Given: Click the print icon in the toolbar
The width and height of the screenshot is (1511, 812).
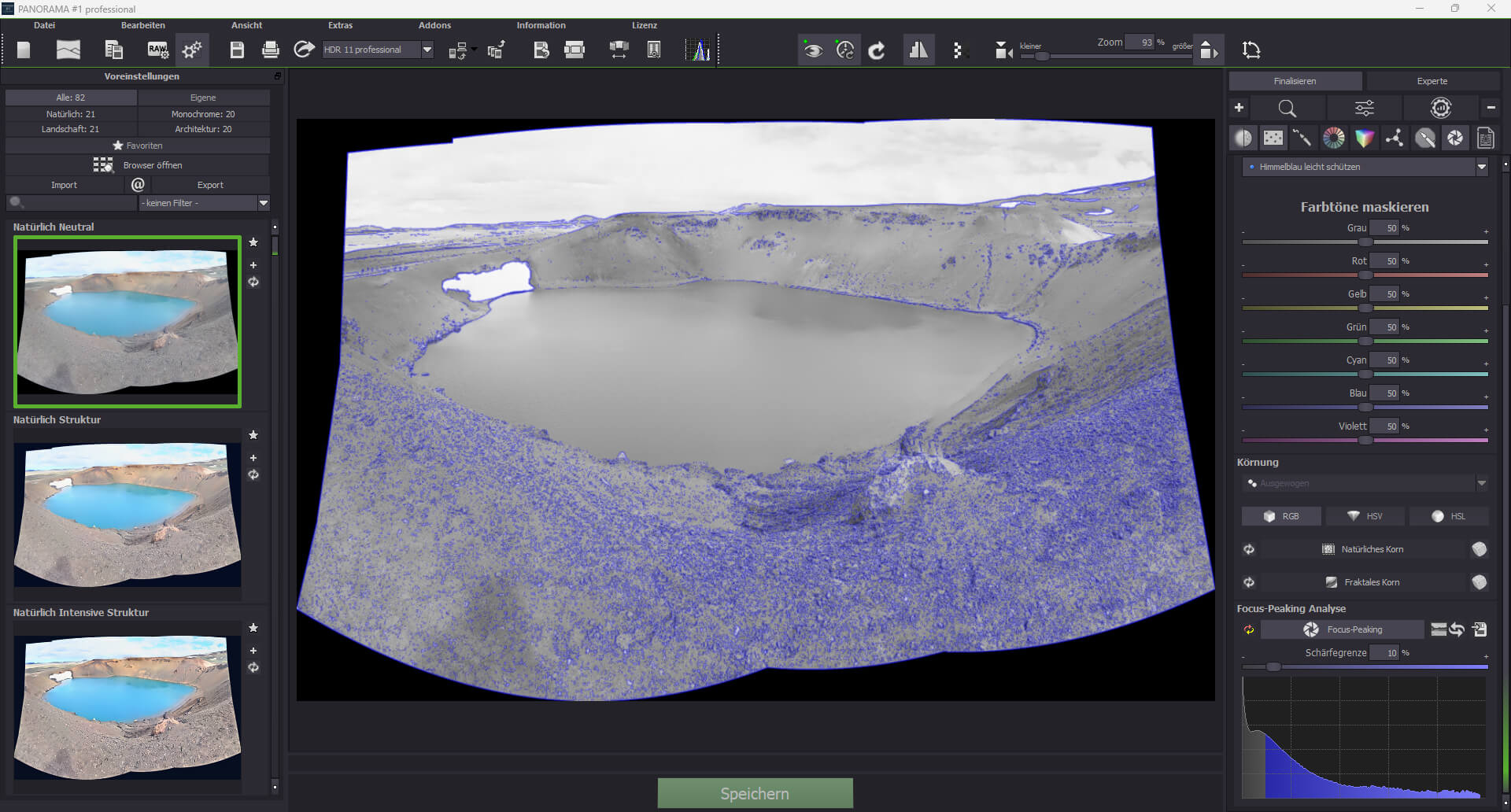Looking at the screenshot, I should 270,50.
